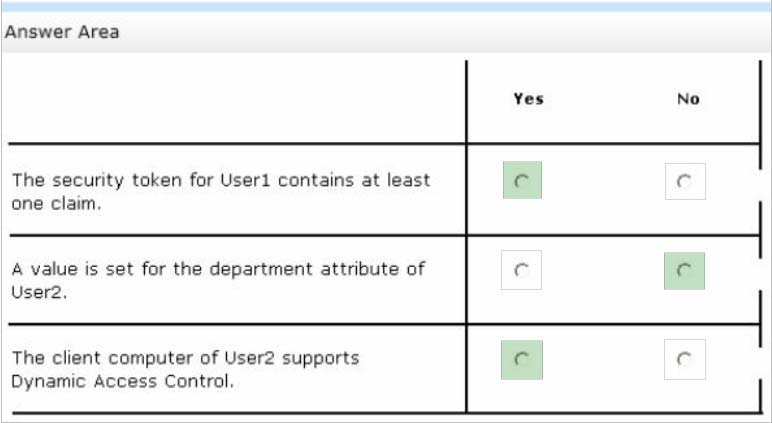
Task: Click the 'User2.' text under department statement
Action: pyautogui.click(x=38, y=293)
